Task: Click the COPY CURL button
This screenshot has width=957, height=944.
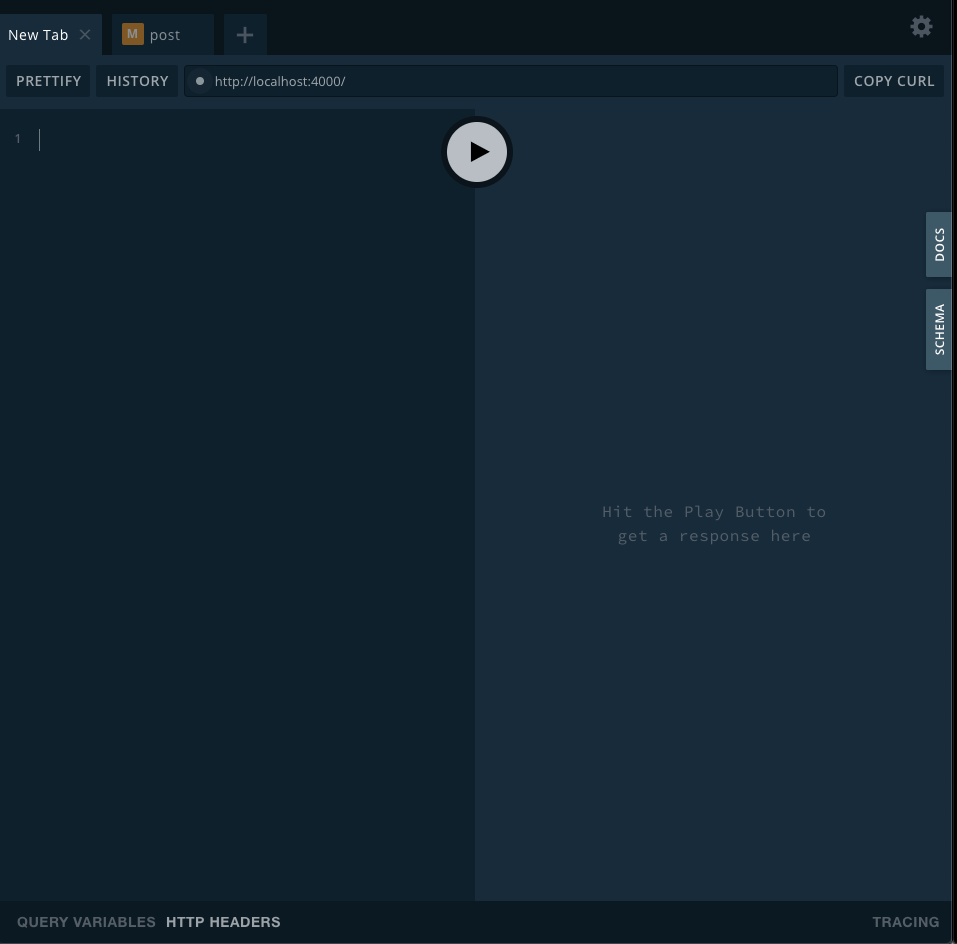Action: [893, 81]
